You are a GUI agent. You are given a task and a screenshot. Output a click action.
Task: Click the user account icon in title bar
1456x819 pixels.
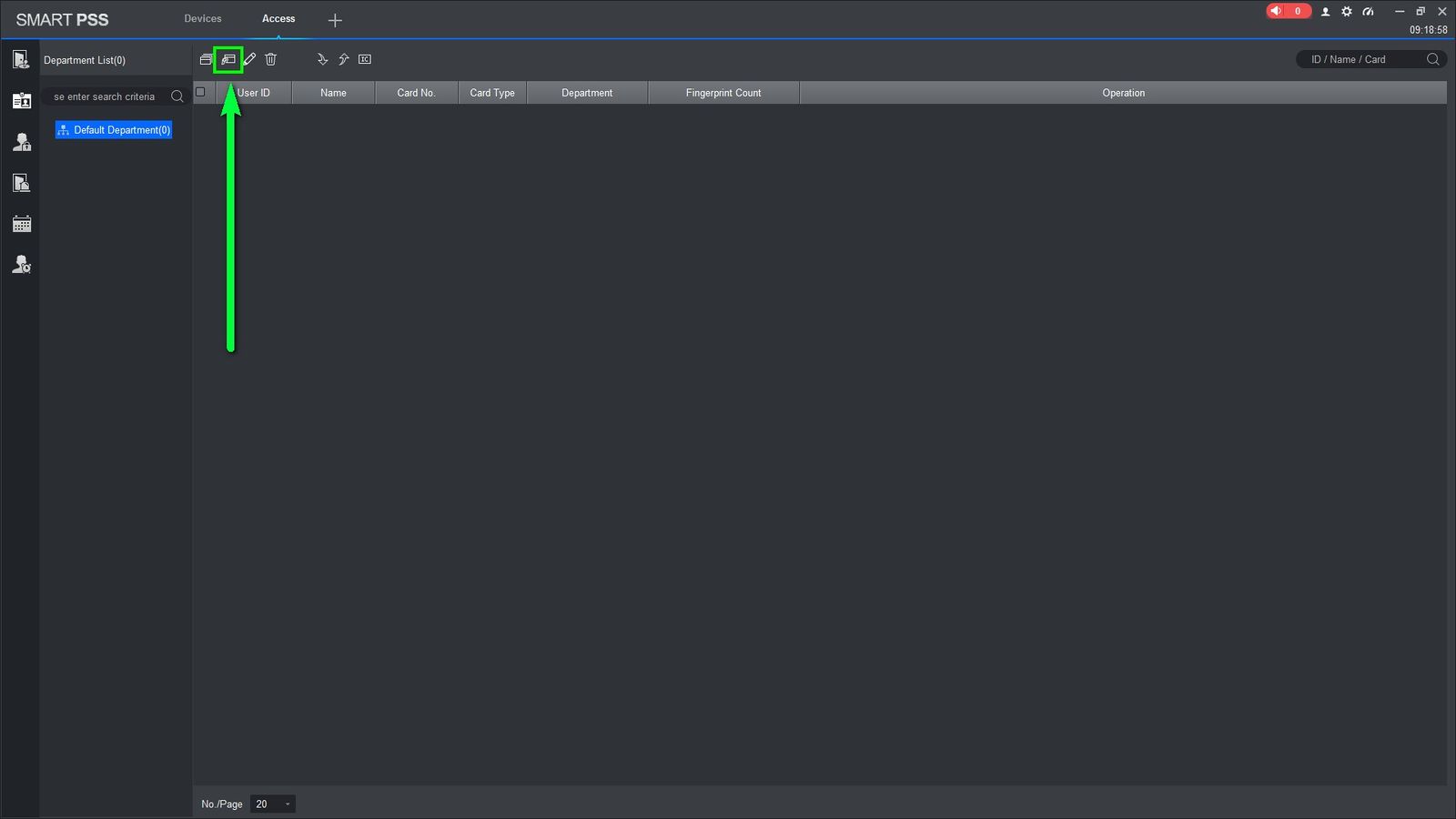click(1325, 11)
